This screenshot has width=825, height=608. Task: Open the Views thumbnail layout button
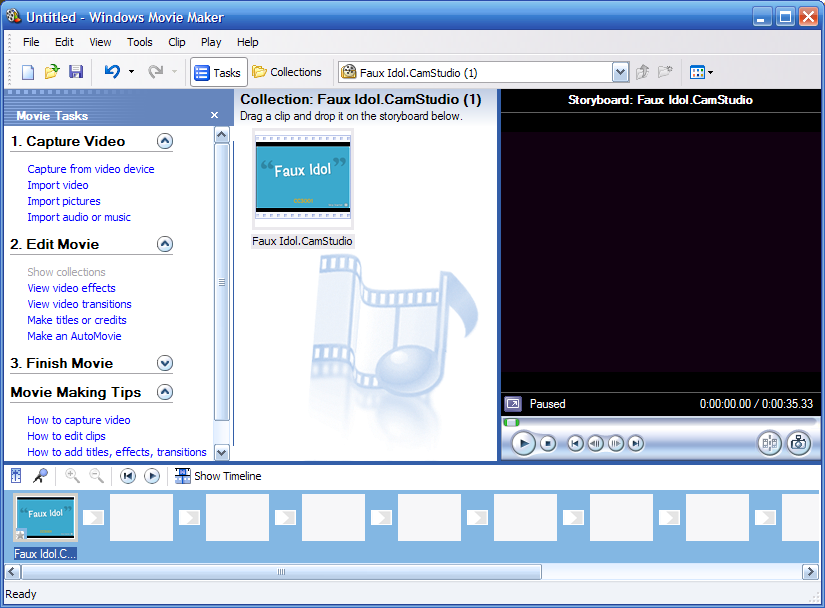point(701,73)
